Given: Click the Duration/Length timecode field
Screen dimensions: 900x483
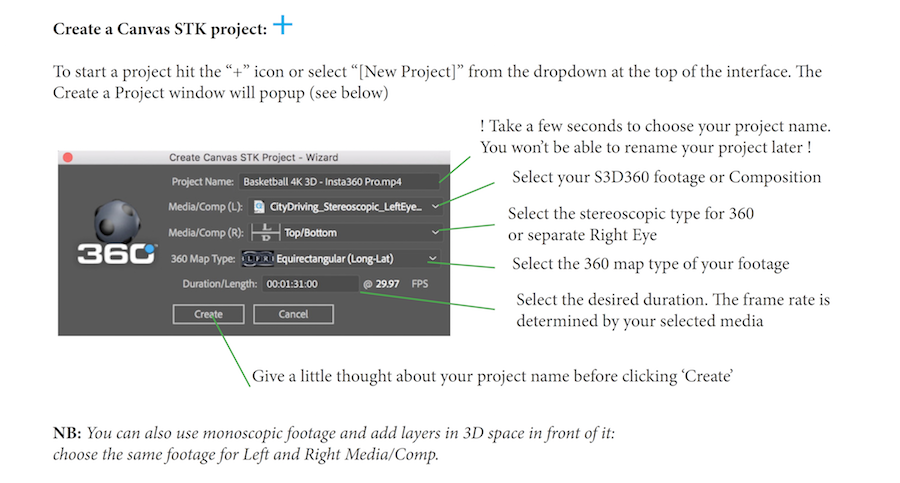Looking at the screenshot, I should [x=310, y=284].
